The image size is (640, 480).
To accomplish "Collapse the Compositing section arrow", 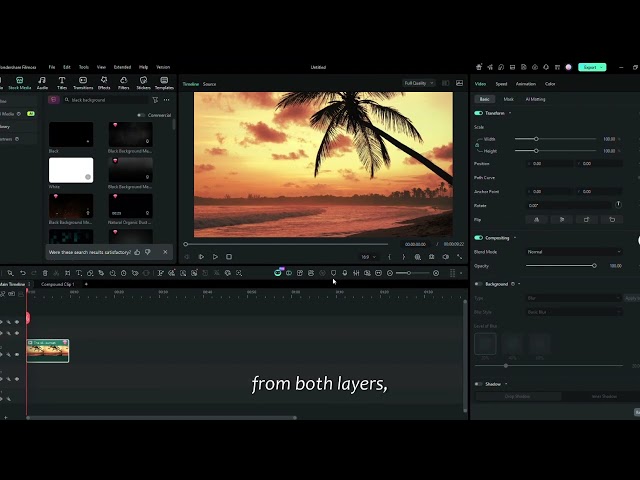I will [515, 238].
